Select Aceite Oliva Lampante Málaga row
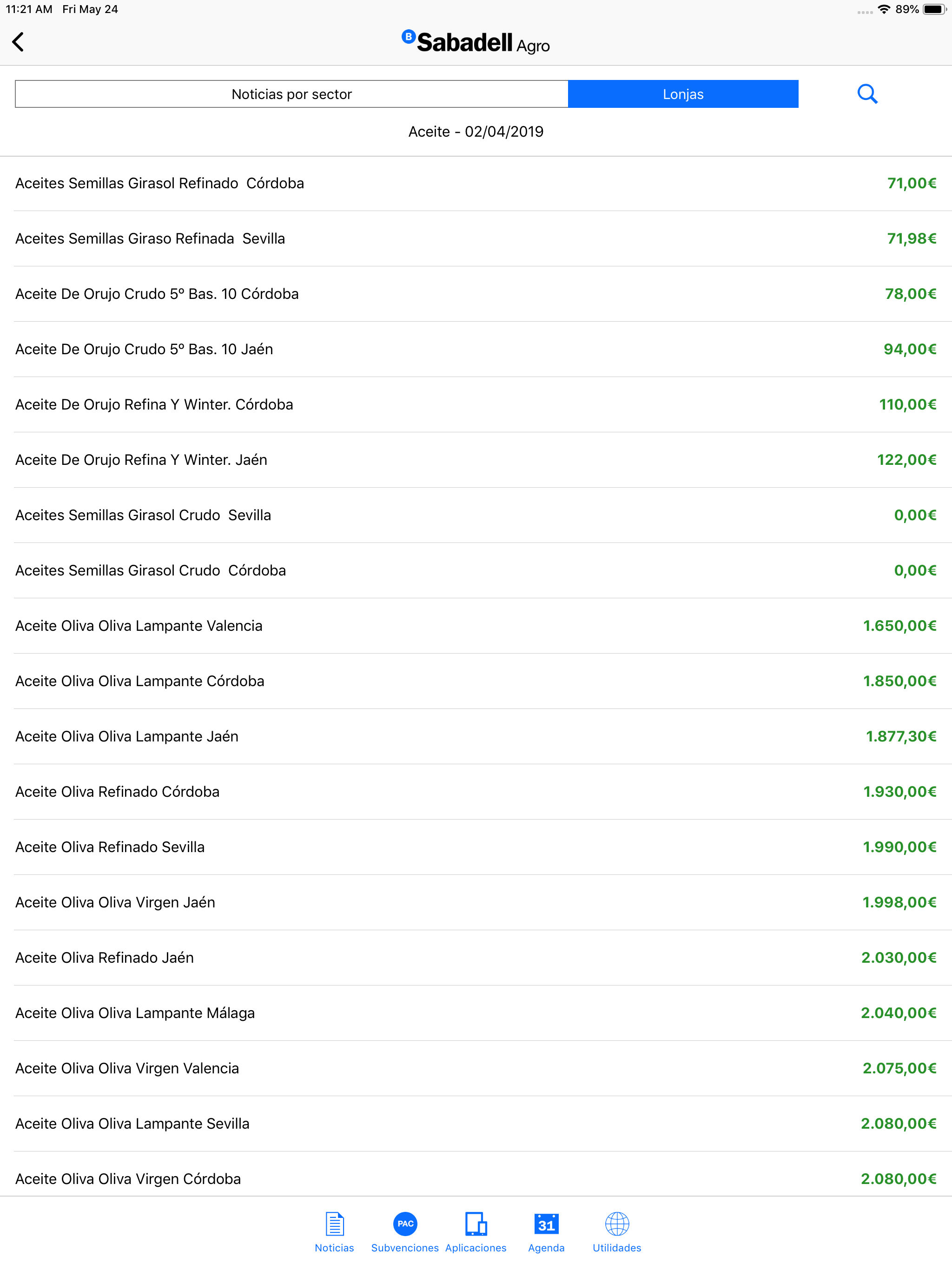952x1270 pixels. coord(476,1013)
